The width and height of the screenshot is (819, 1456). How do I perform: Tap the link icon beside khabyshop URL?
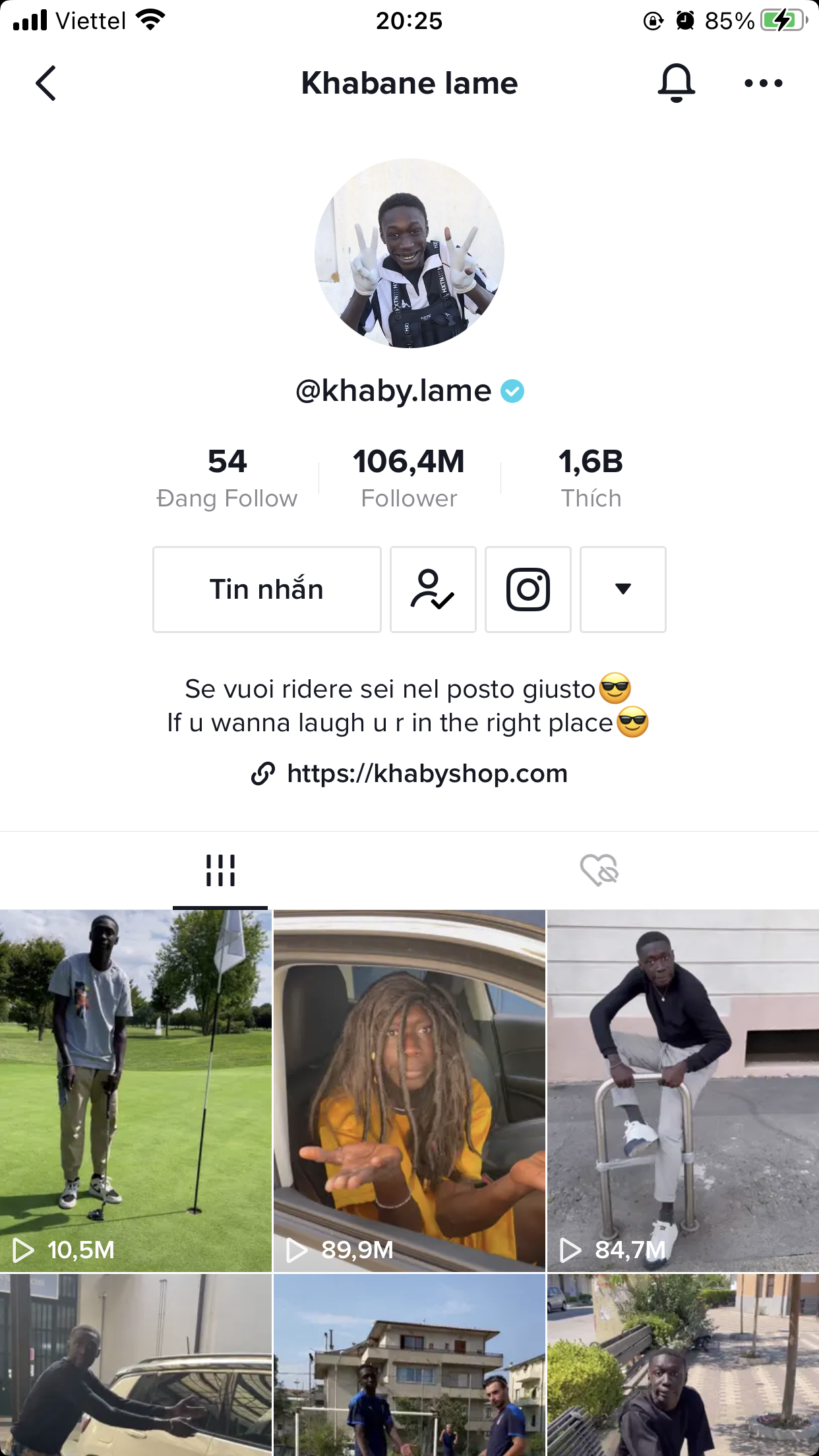(x=262, y=773)
